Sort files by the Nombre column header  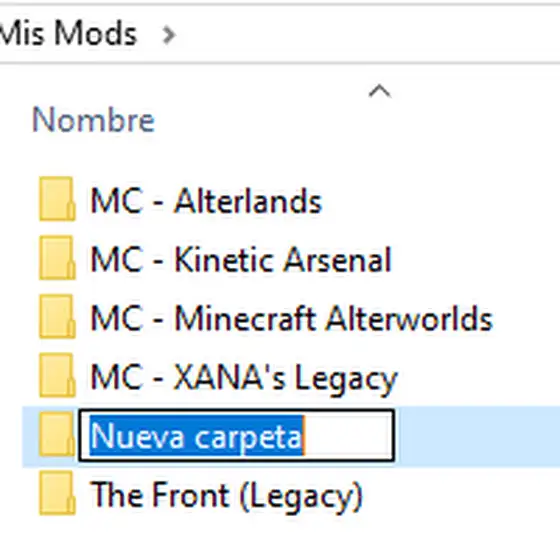coord(94,120)
